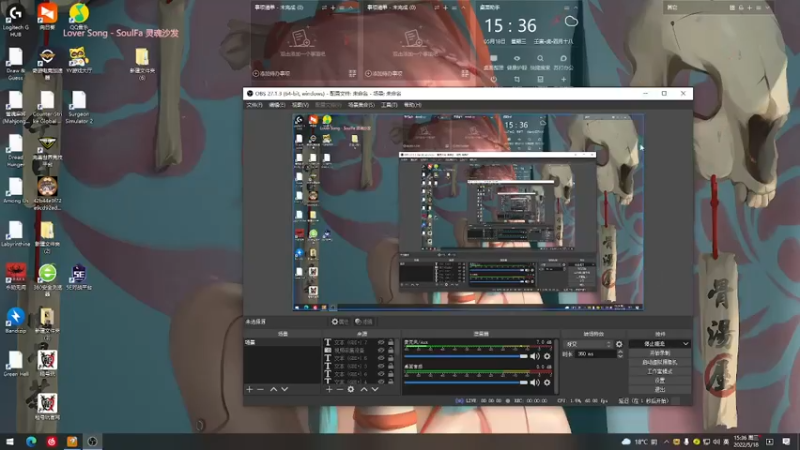Open the 帮助(H) menu
Image resolution: width=800 pixels, height=450 pixels.
412,105
